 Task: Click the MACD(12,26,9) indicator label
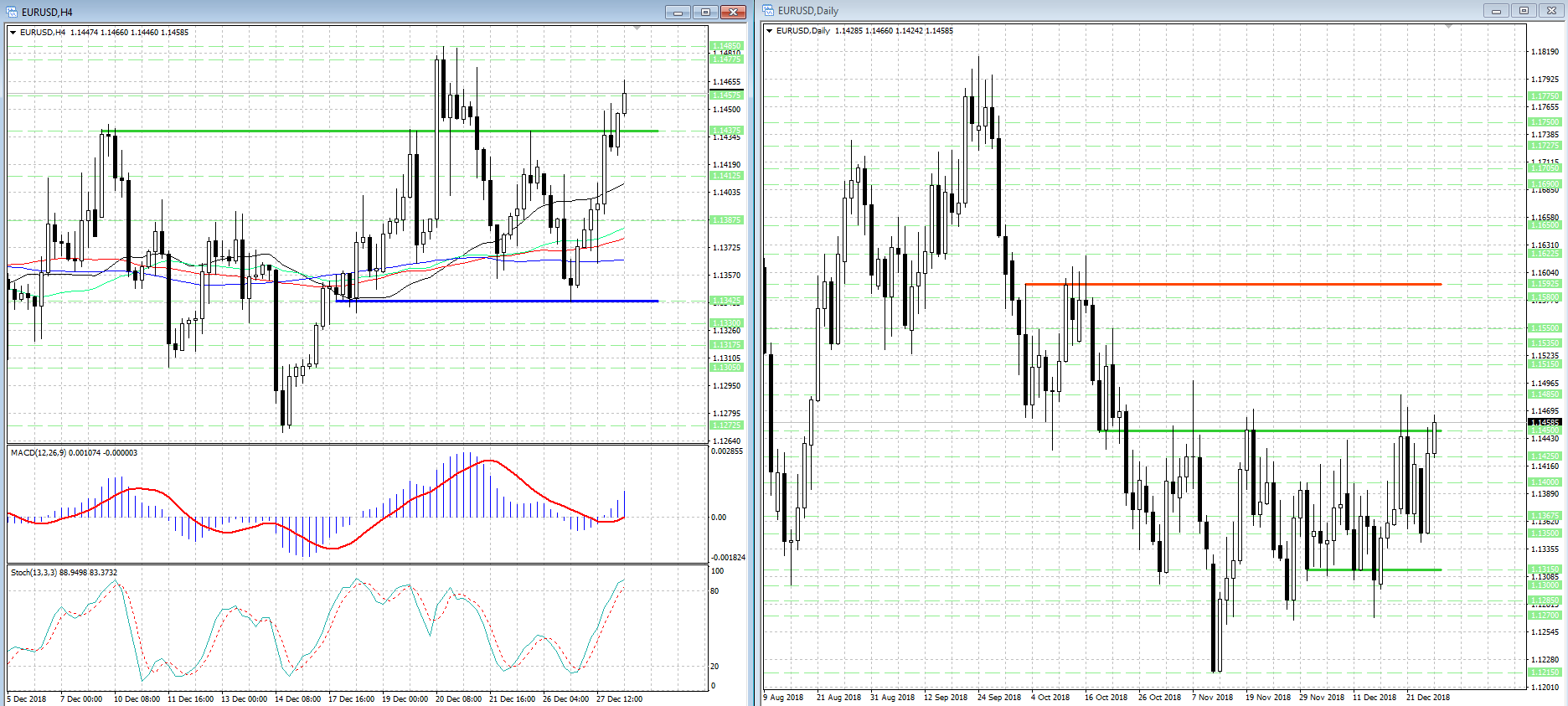[x=74, y=453]
